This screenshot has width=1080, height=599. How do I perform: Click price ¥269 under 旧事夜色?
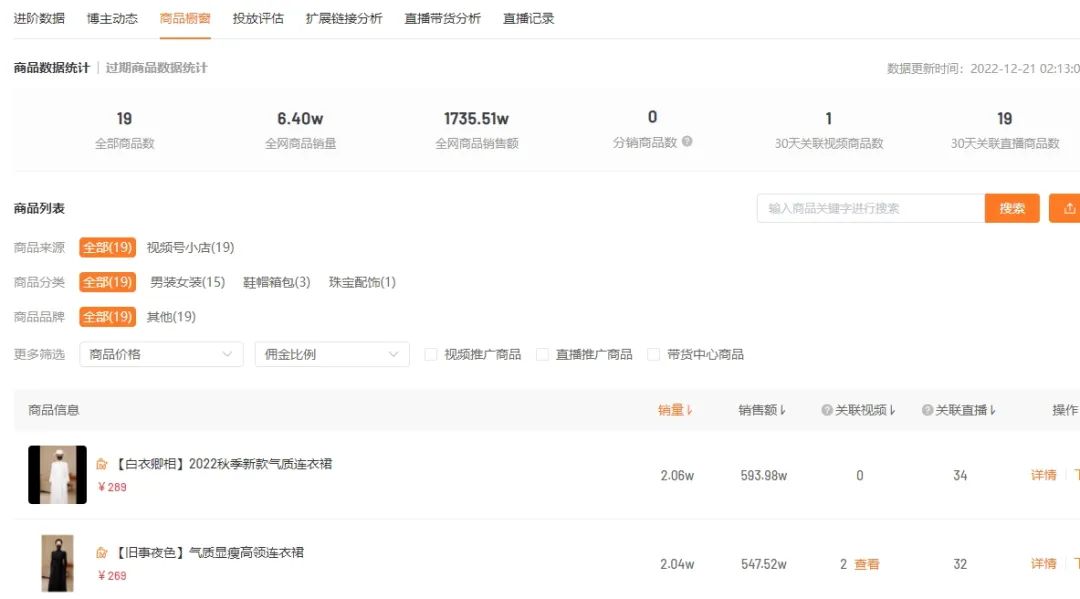[112, 576]
